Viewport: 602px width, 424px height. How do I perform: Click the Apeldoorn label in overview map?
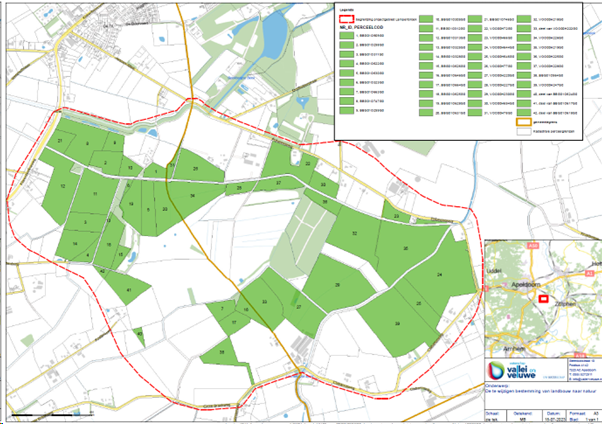coord(528,284)
